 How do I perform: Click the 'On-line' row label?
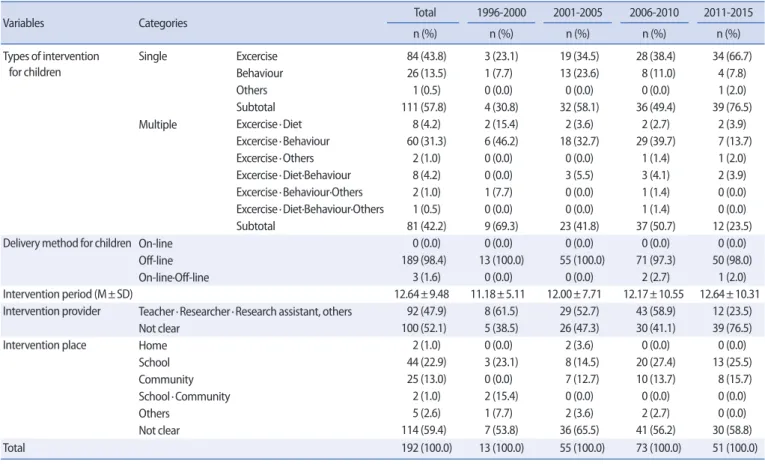(x=155, y=243)
